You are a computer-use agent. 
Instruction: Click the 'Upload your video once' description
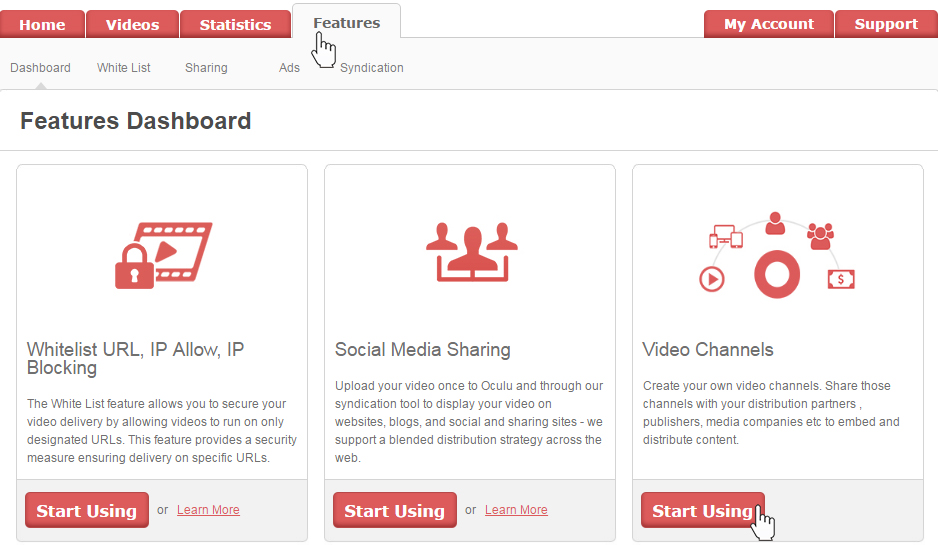click(469, 422)
